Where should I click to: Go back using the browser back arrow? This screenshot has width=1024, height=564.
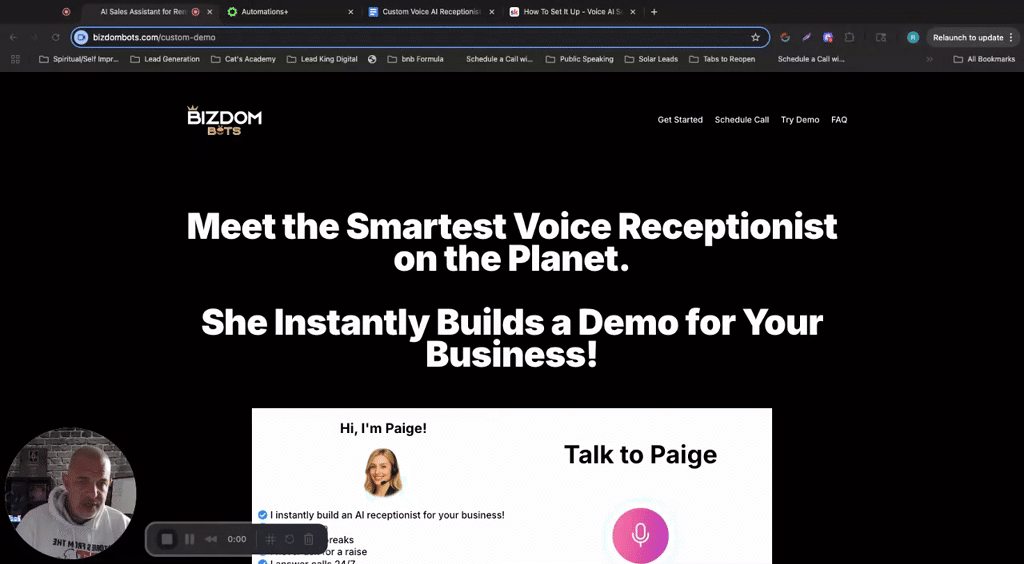pyautogui.click(x=13, y=37)
